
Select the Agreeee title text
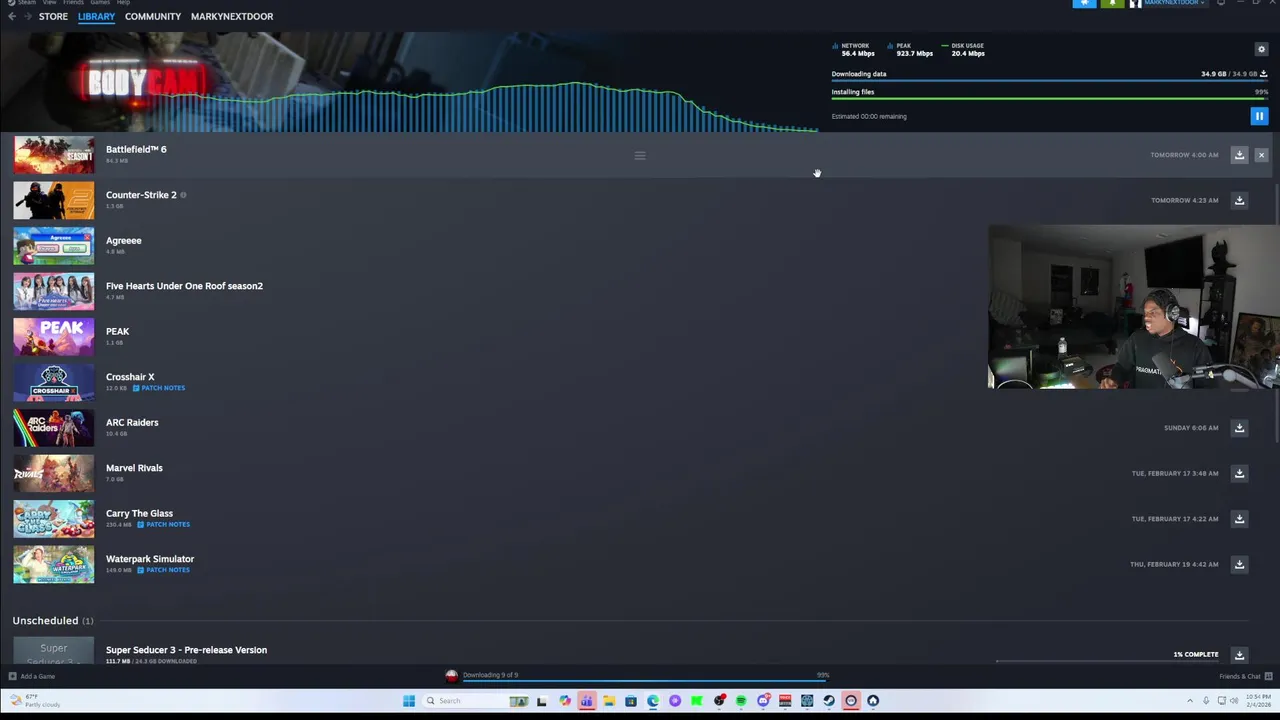(x=124, y=241)
